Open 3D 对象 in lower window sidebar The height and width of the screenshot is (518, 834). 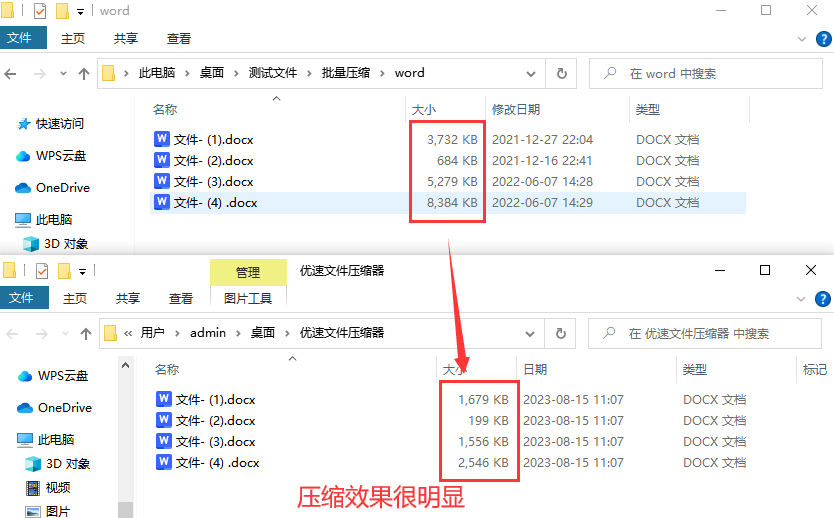click(x=58, y=464)
